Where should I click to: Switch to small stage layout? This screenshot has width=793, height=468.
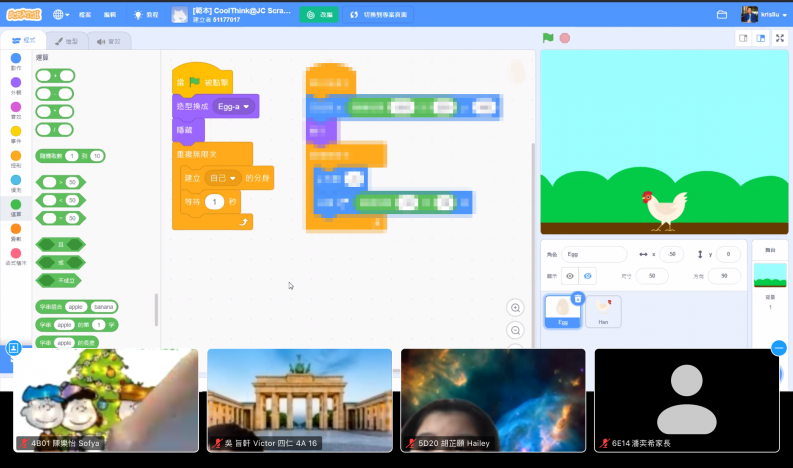[x=743, y=38]
